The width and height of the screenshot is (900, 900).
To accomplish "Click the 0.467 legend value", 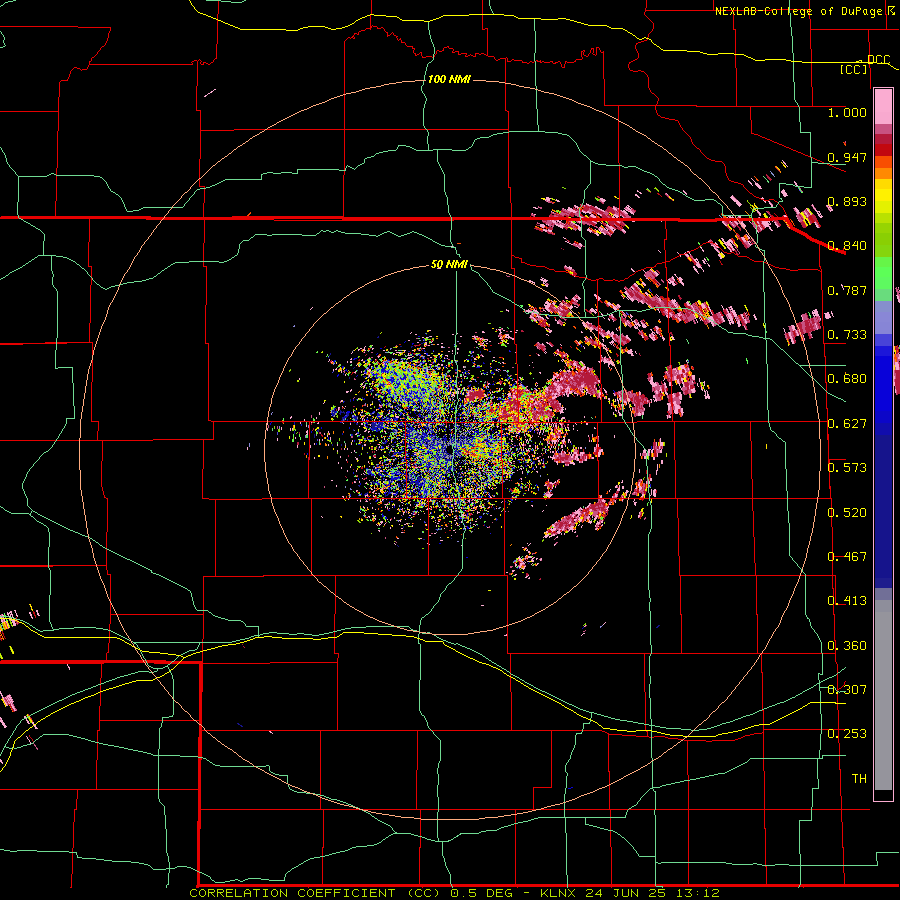I will pos(847,557).
